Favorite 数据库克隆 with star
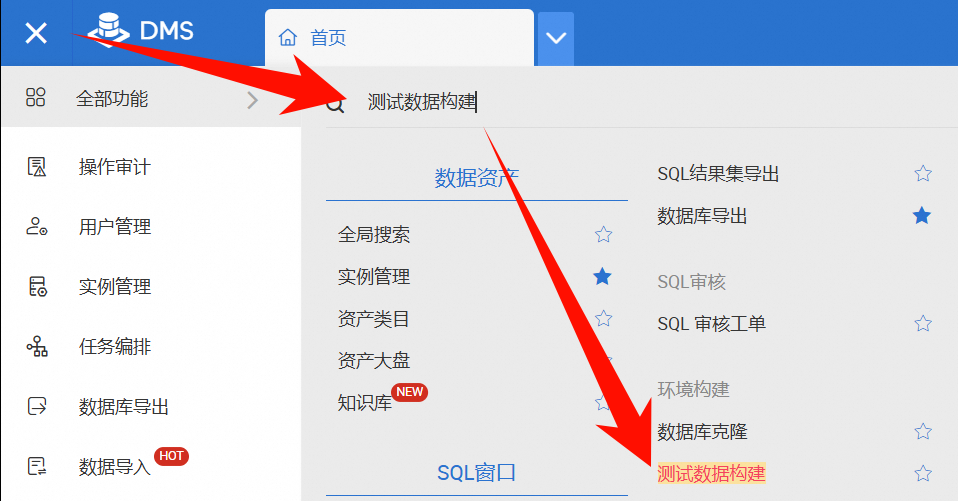 pyautogui.click(x=923, y=431)
